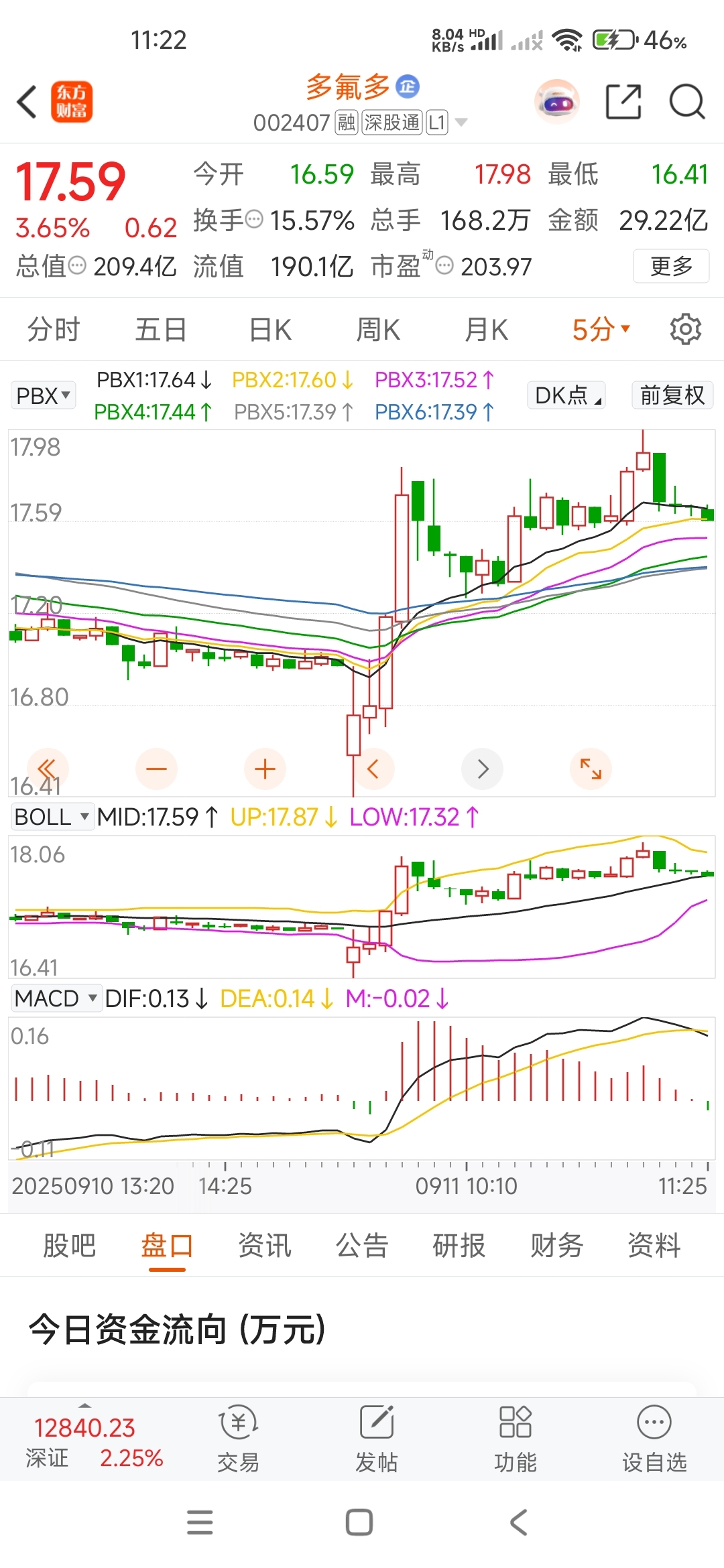Open the PBX indicator dropdown
Viewport: 724px width, 1568px height.
pyautogui.click(x=43, y=395)
